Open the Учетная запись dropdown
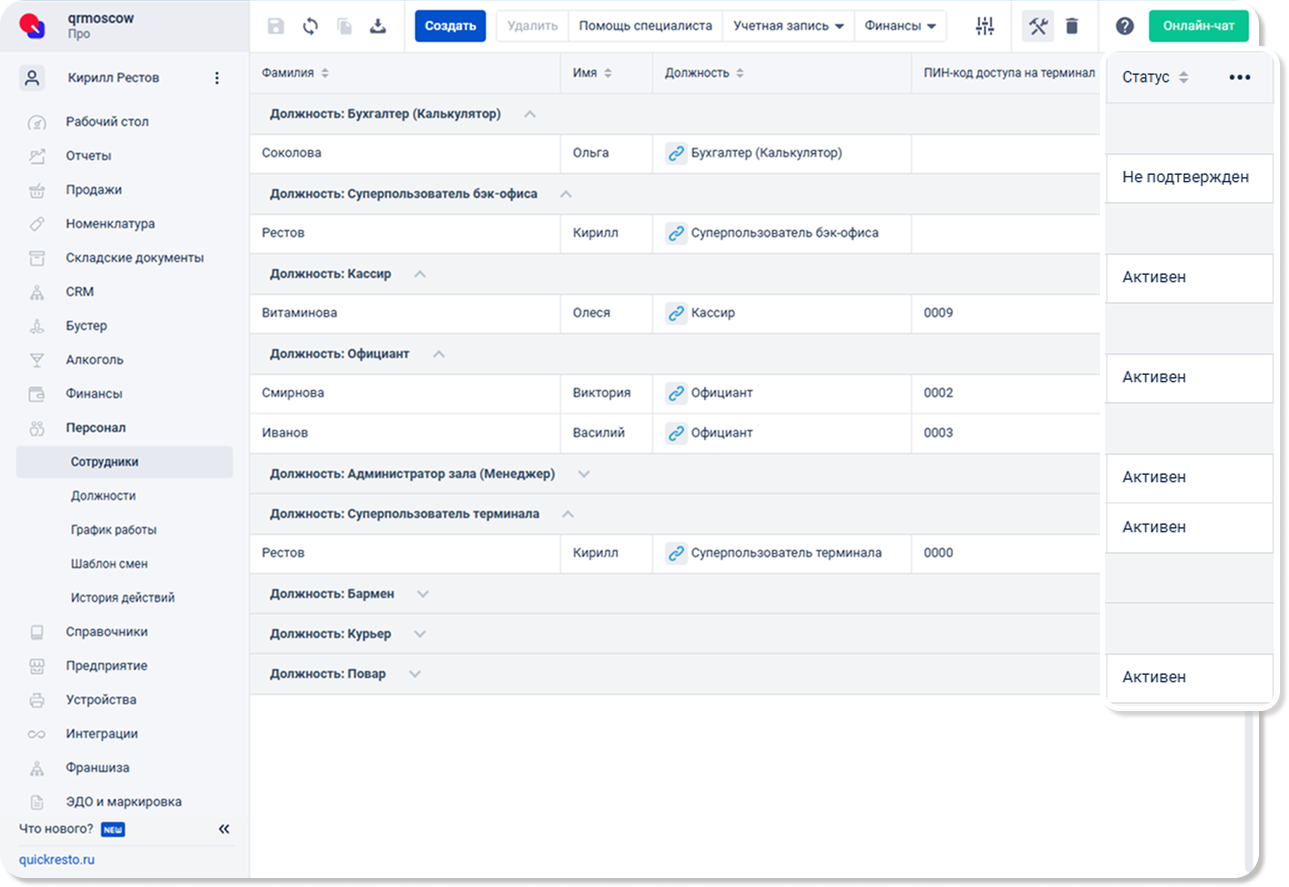Viewport: 1289px width, 887px height. point(788,26)
